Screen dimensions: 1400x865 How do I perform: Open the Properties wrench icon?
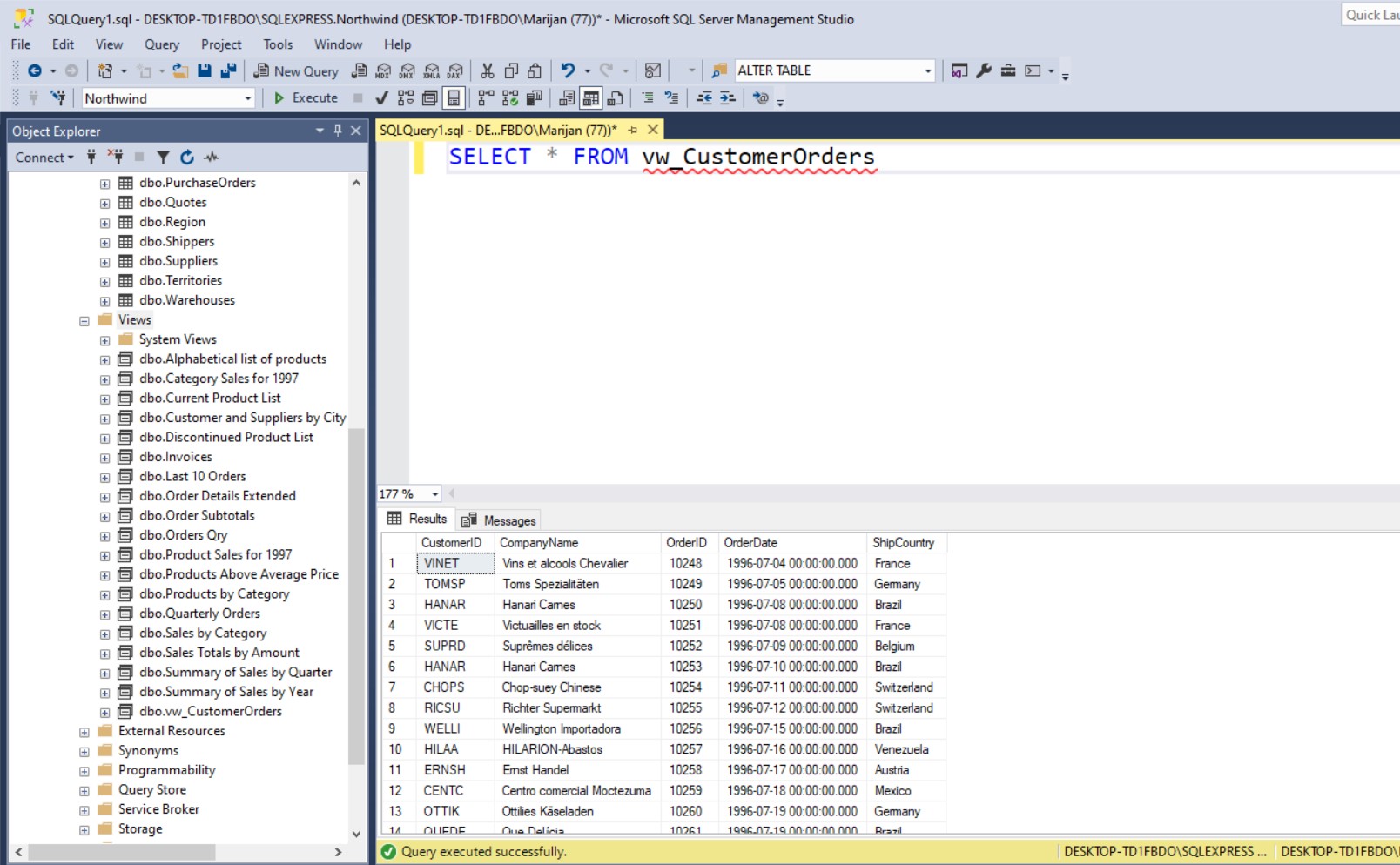(x=984, y=71)
